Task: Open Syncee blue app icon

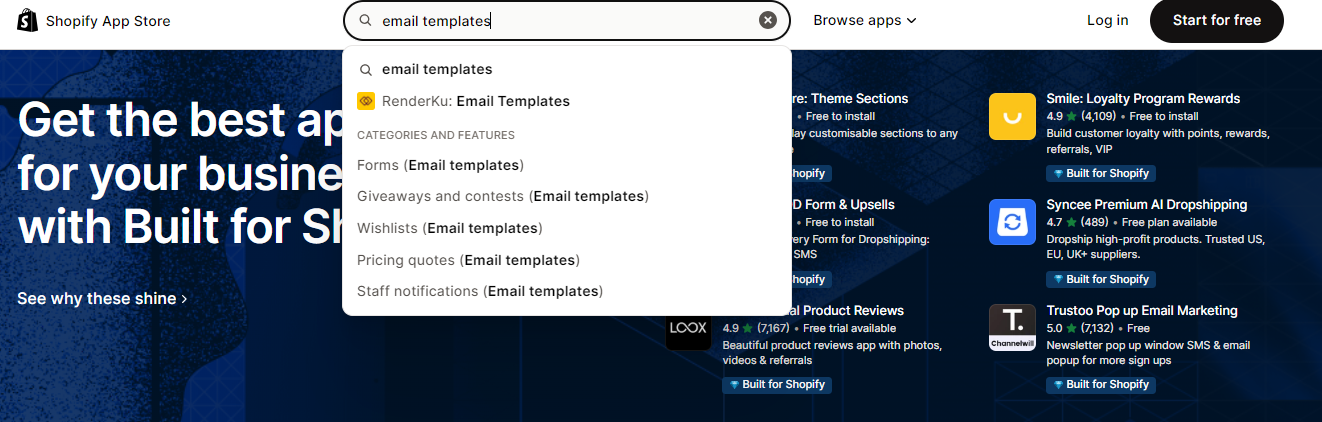Action: [x=1012, y=222]
